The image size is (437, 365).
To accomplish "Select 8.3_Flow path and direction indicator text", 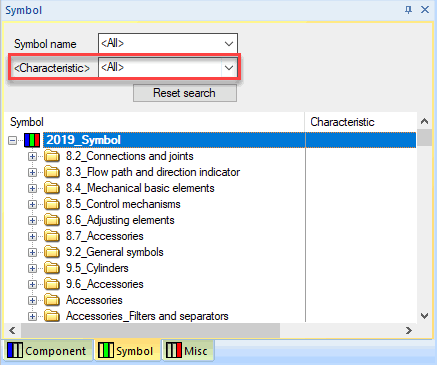I will tap(153, 172).
